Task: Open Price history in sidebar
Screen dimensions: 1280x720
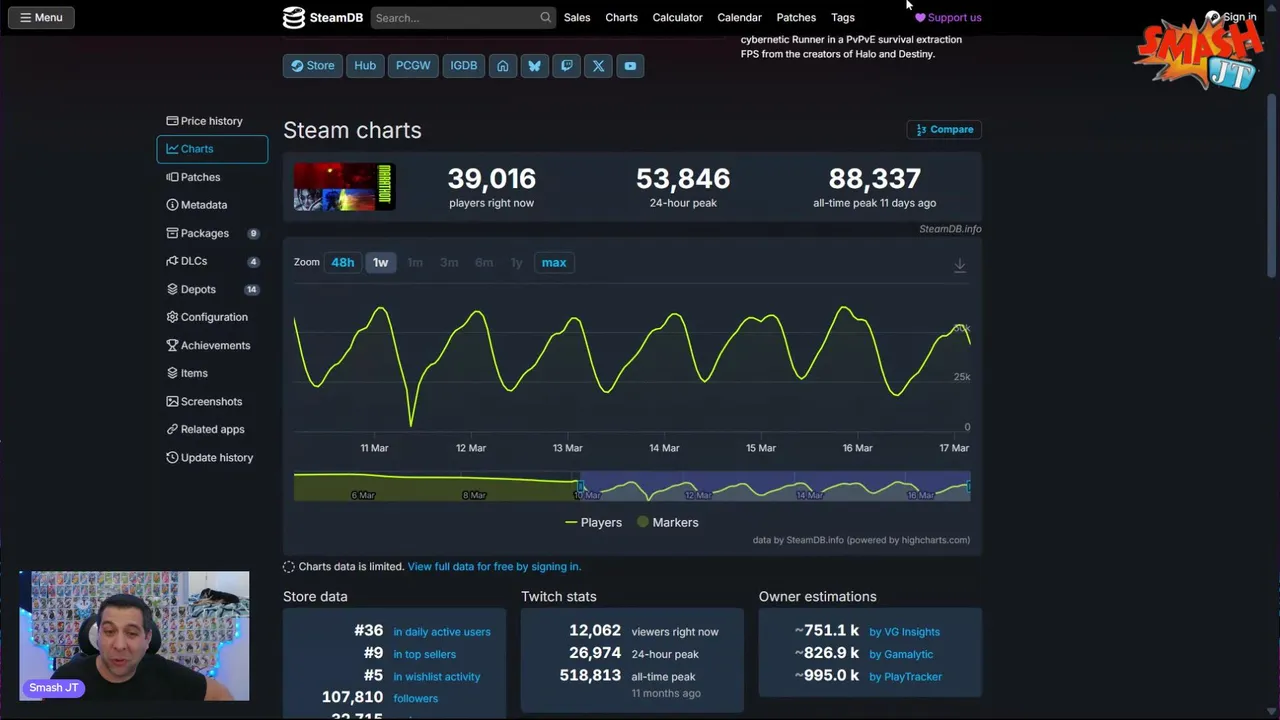Action: coord(212,120)
